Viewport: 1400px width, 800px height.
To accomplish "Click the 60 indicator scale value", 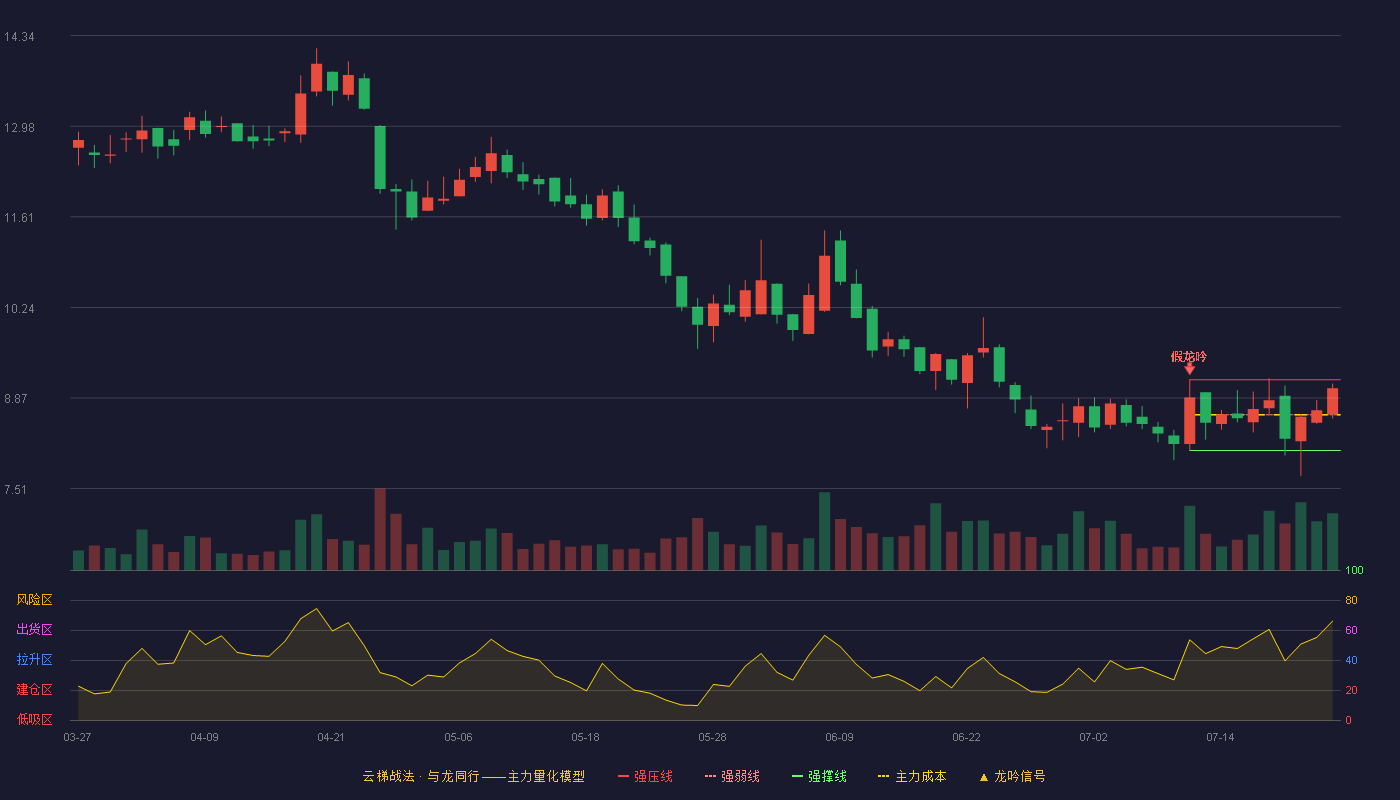I will click(x=1351, y=631).
